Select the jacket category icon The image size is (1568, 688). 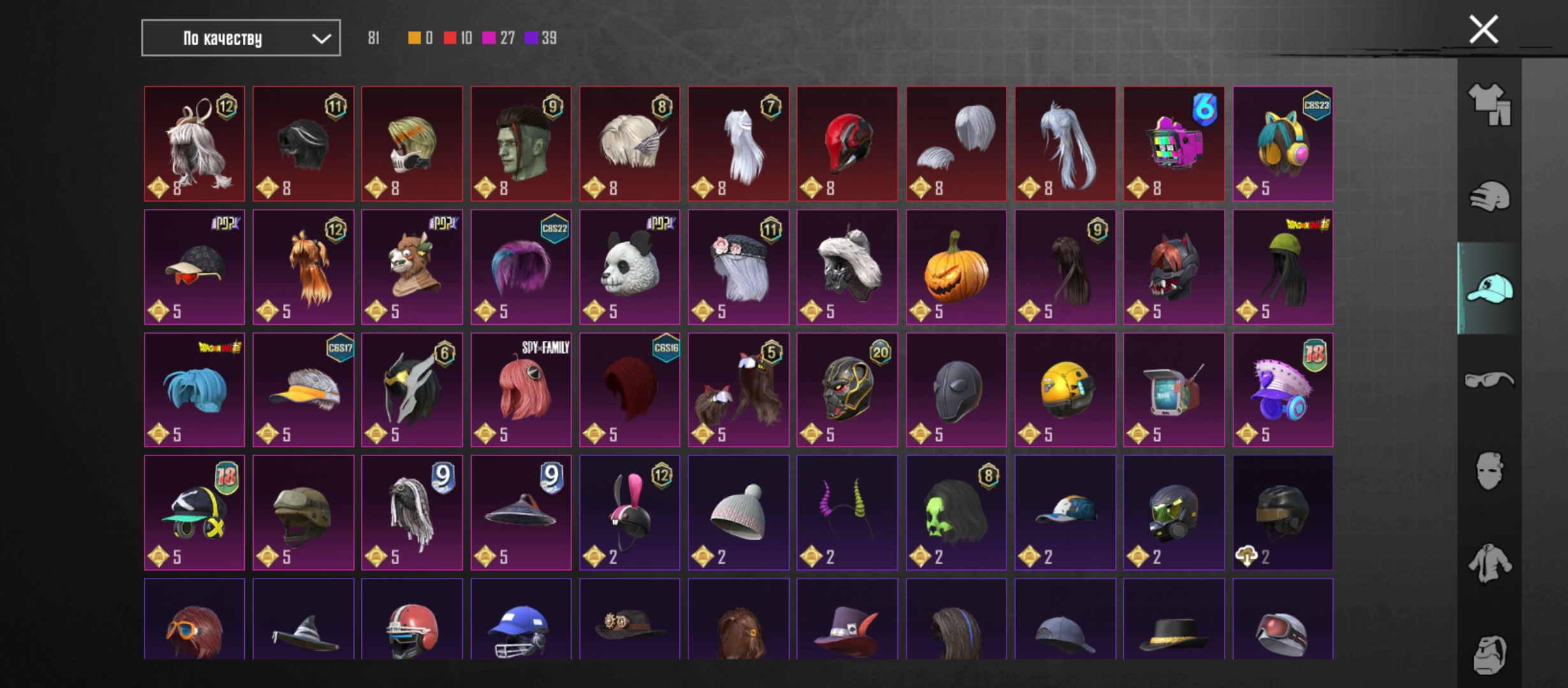pos(1490,563)
